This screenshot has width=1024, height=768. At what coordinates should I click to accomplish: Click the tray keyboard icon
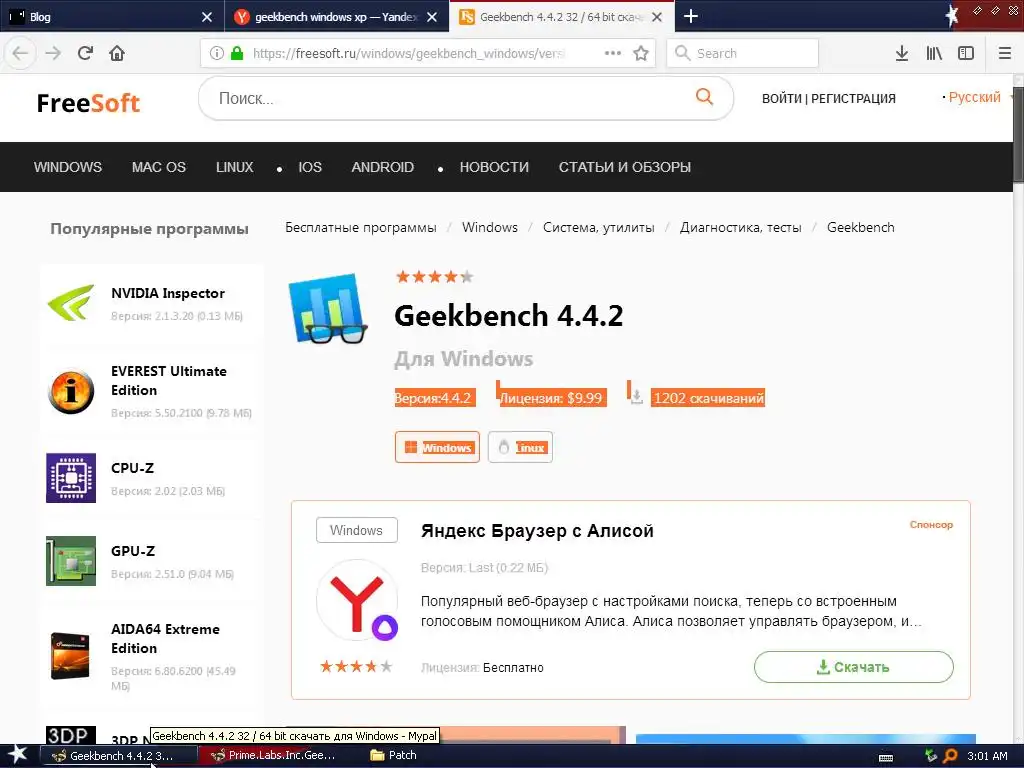pos(886,758)
